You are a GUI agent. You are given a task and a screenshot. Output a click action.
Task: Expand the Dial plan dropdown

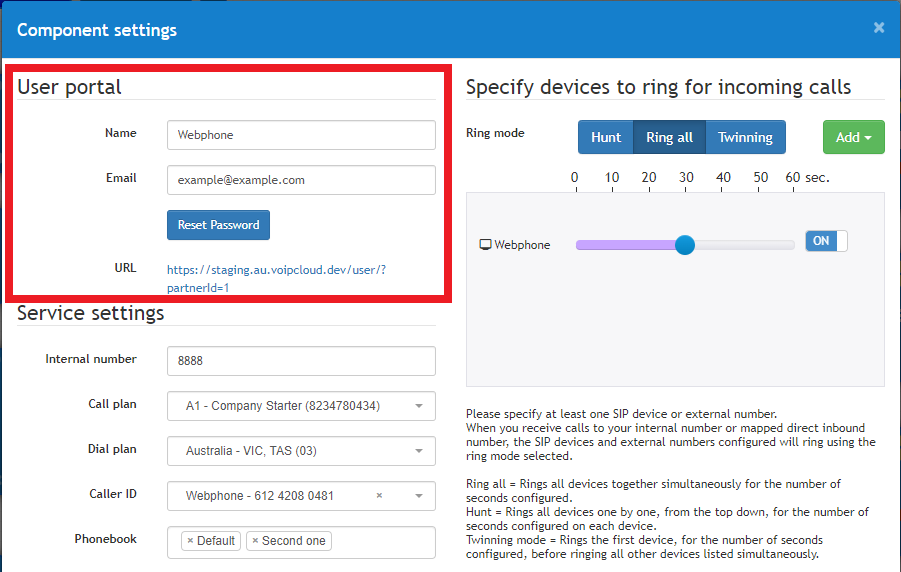(418, 451)
